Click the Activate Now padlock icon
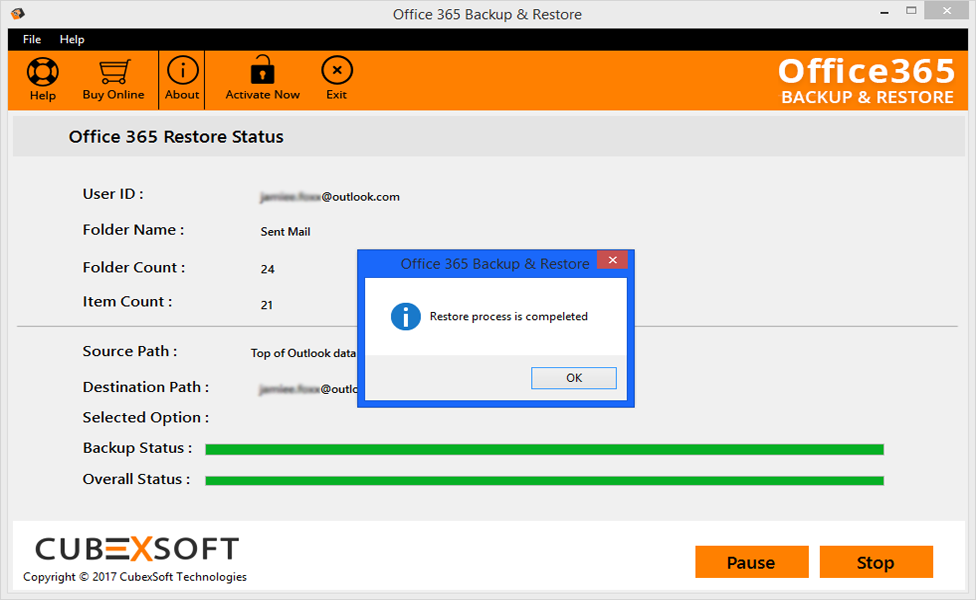 [262, 70]
